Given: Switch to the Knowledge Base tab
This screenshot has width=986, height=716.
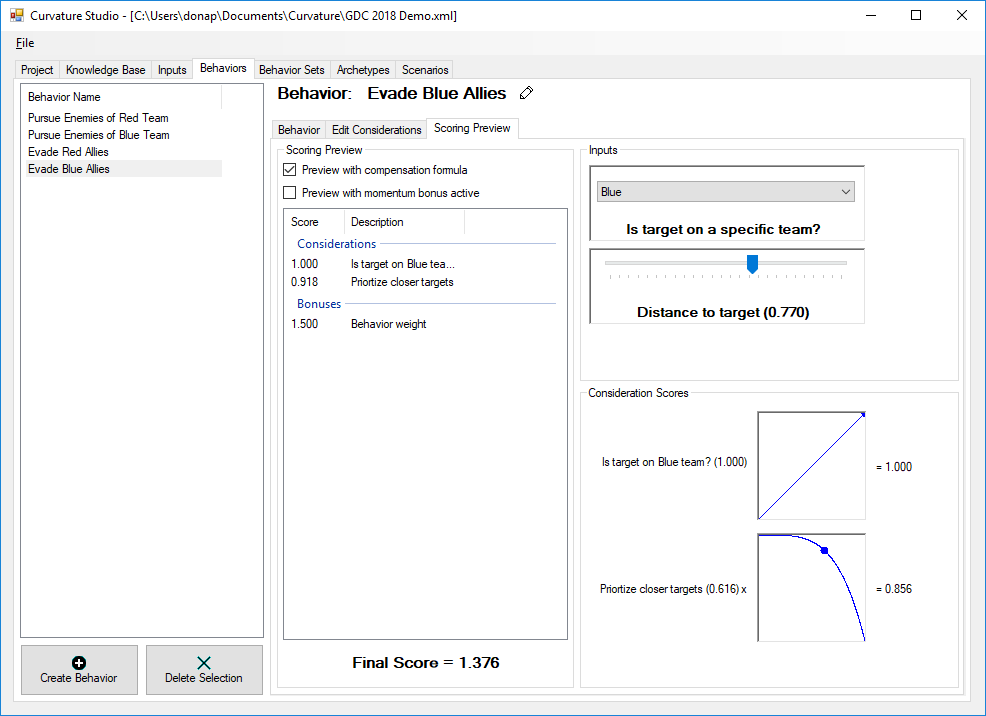Looking at the screenshot, I should coord(106,70).
